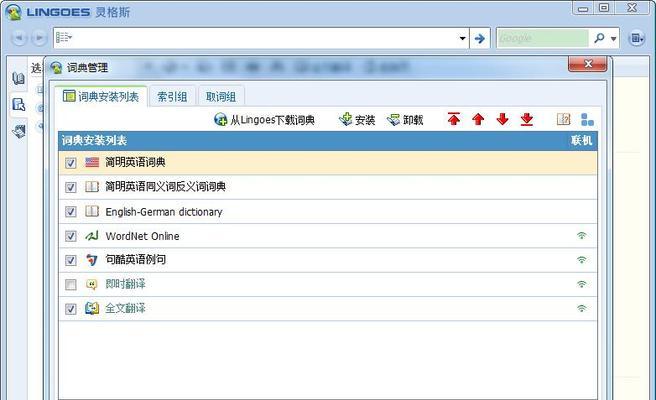Expand the search box history dropdown
The height and width of the screenshot is (400, 656).
coord(462,38)
